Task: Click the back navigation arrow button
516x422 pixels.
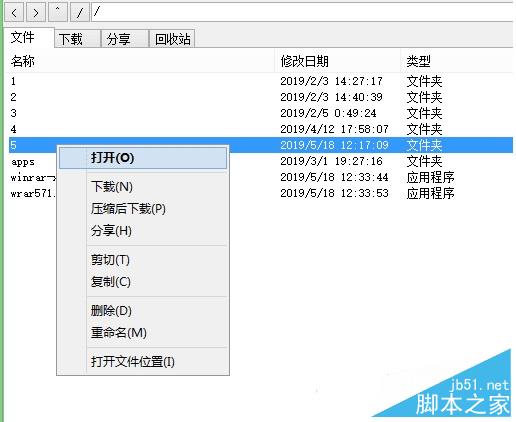Action: (x=14, y=13)
